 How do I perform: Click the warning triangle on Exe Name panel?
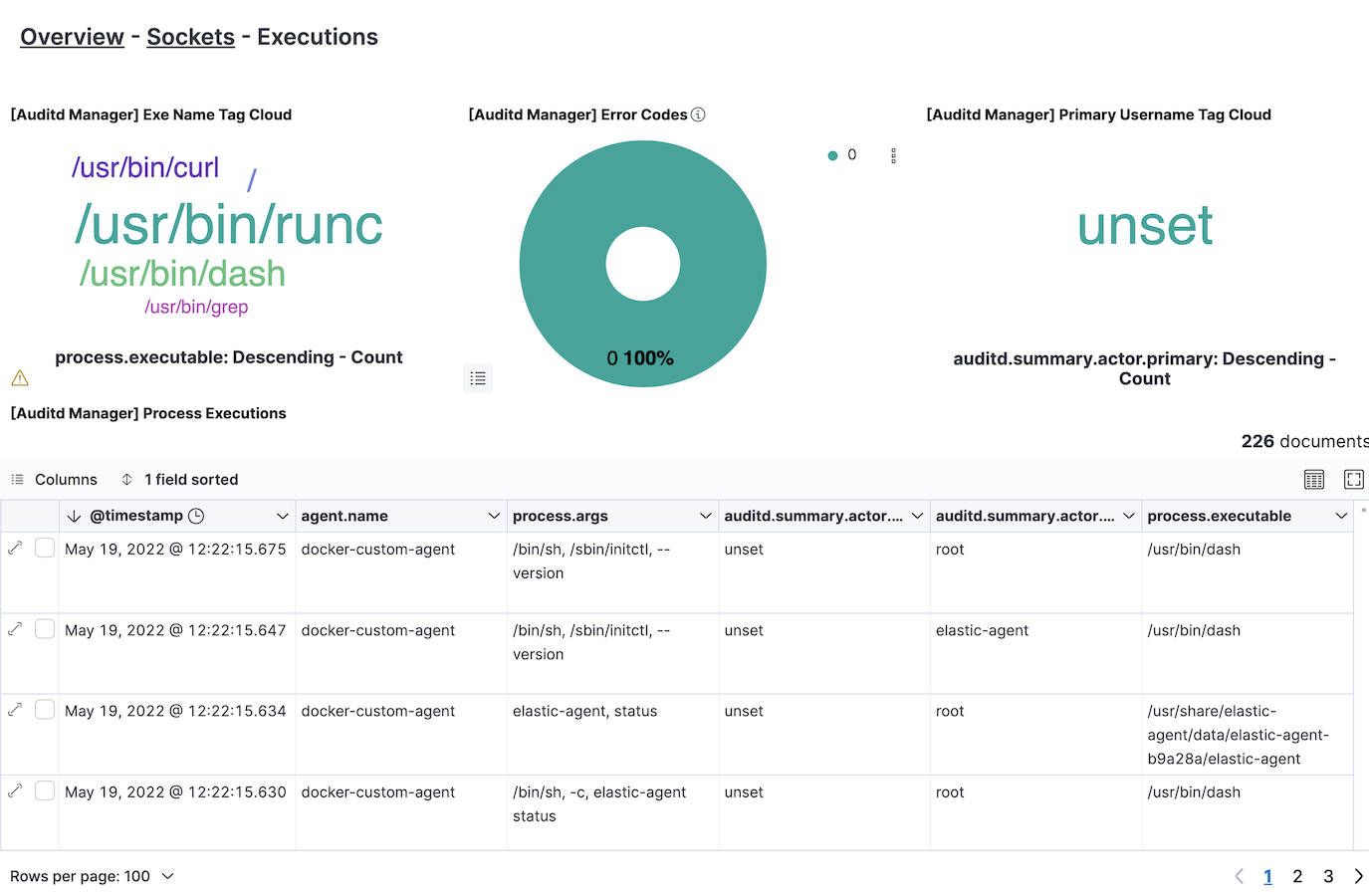click(18, 378)
